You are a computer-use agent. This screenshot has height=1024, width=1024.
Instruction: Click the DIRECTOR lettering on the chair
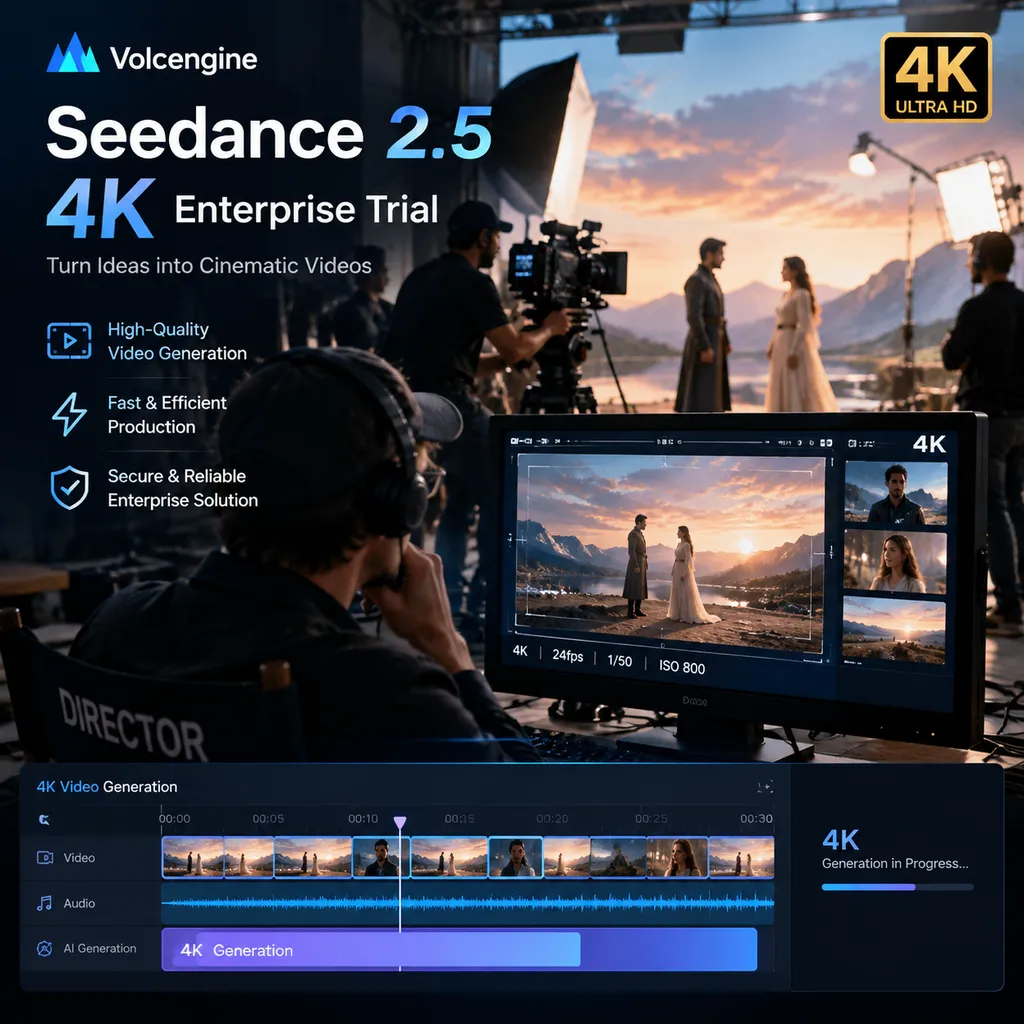(132, 727)
